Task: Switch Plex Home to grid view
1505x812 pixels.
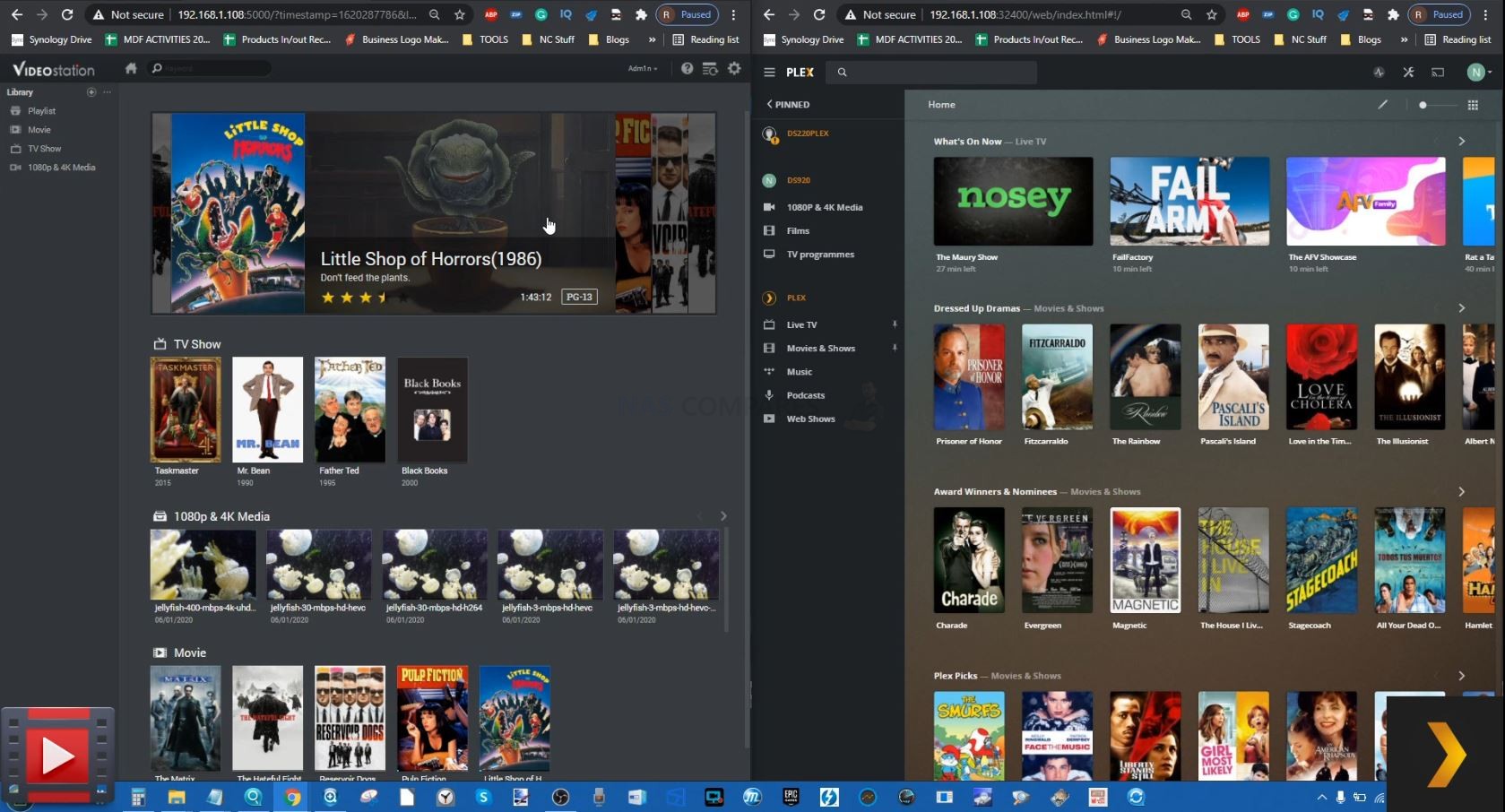Action: click(1473, 105)
